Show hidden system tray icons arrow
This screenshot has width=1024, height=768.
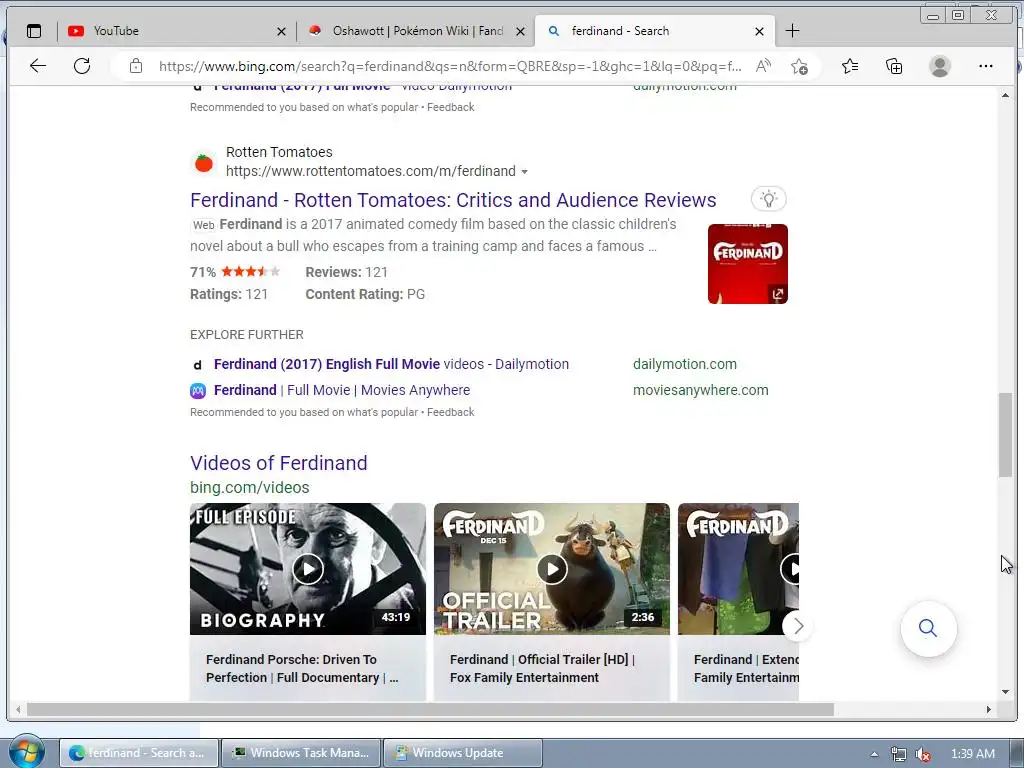point(874,754)
